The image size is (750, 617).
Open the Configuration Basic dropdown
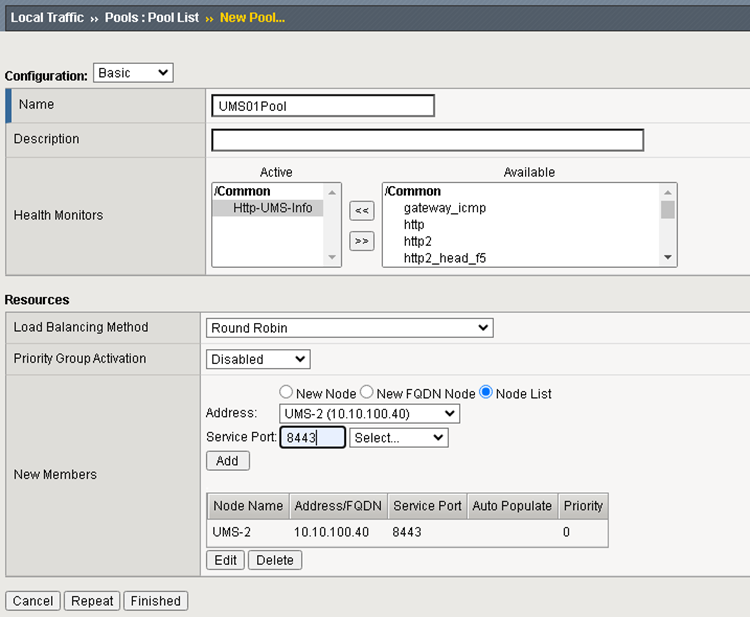click(x=133, y=73)
